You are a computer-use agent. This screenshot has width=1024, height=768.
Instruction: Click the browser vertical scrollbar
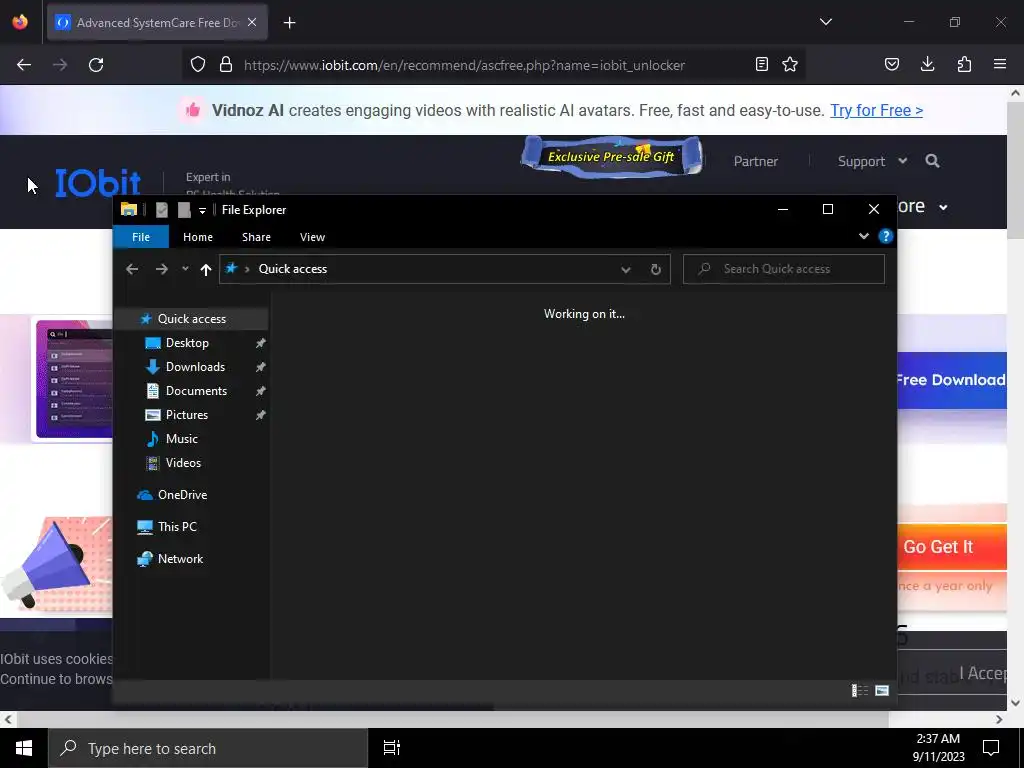pos(1016,170)
